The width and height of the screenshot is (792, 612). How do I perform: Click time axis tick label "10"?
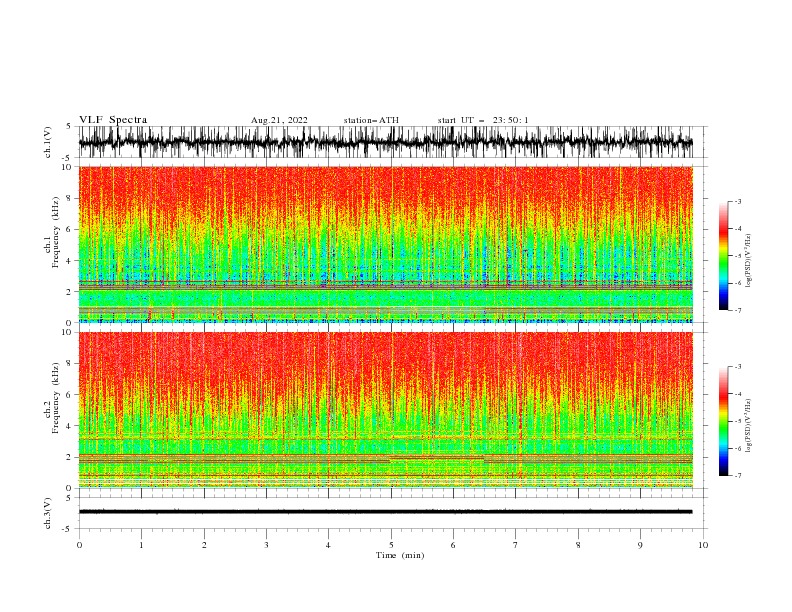coord(703,545)
